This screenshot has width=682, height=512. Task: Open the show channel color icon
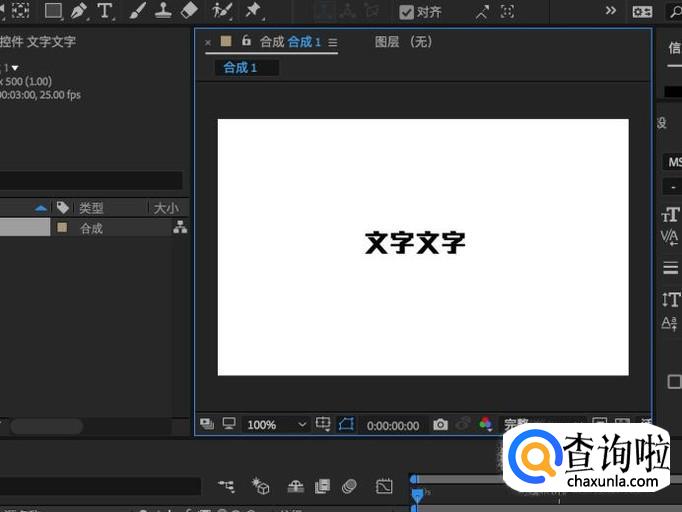(485, 424)
